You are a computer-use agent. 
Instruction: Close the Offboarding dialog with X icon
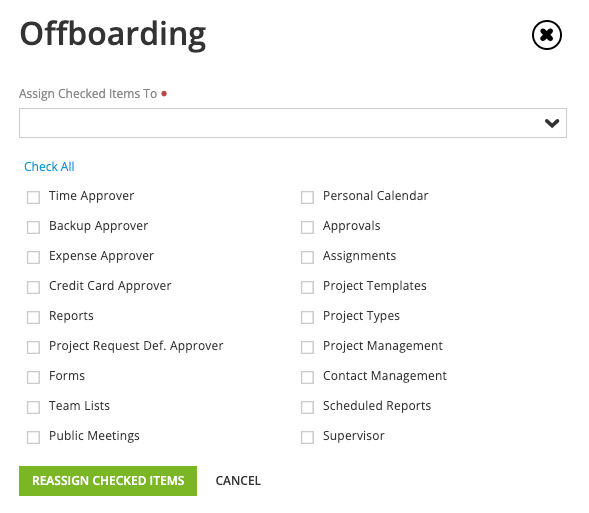pyautogui.click(x=547, y=35)
